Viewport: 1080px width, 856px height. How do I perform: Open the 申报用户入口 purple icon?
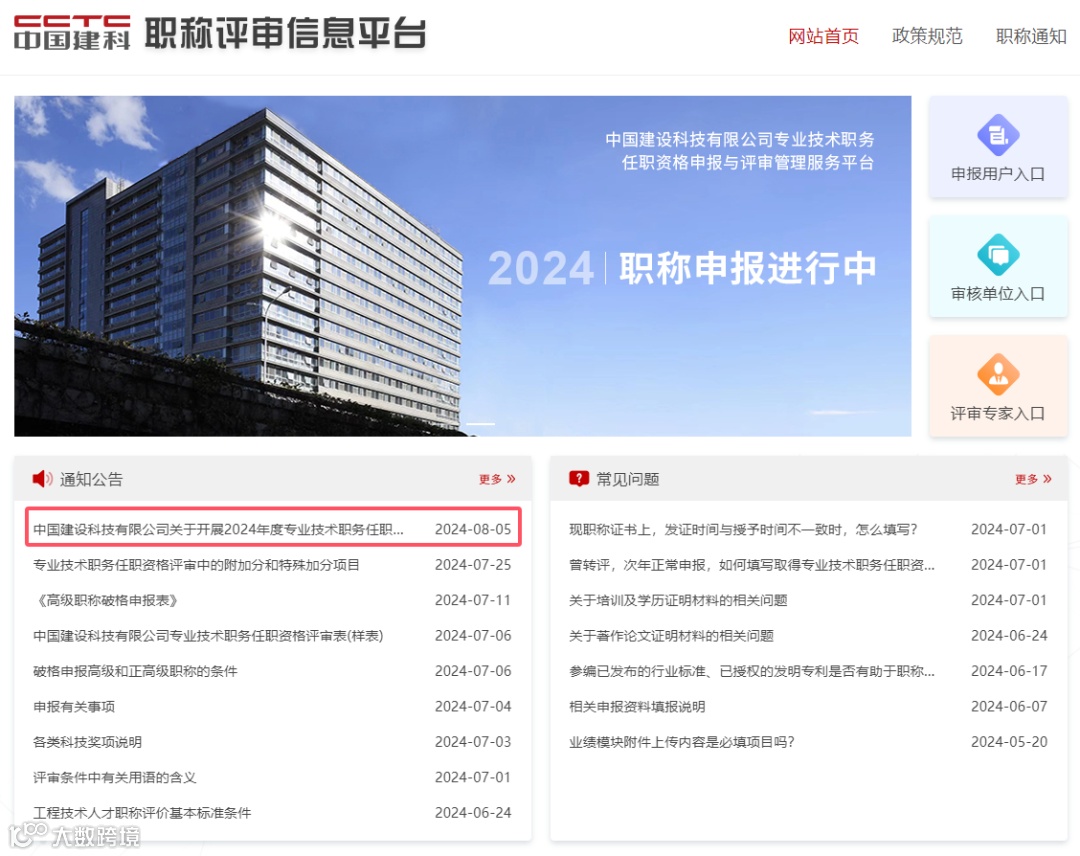(998, 135)
